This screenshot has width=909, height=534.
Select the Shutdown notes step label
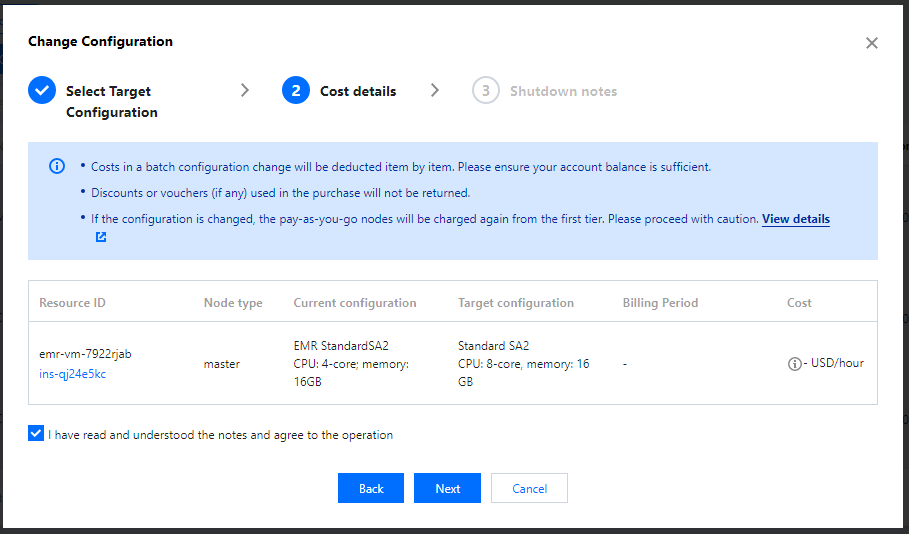tap(563, 91)
